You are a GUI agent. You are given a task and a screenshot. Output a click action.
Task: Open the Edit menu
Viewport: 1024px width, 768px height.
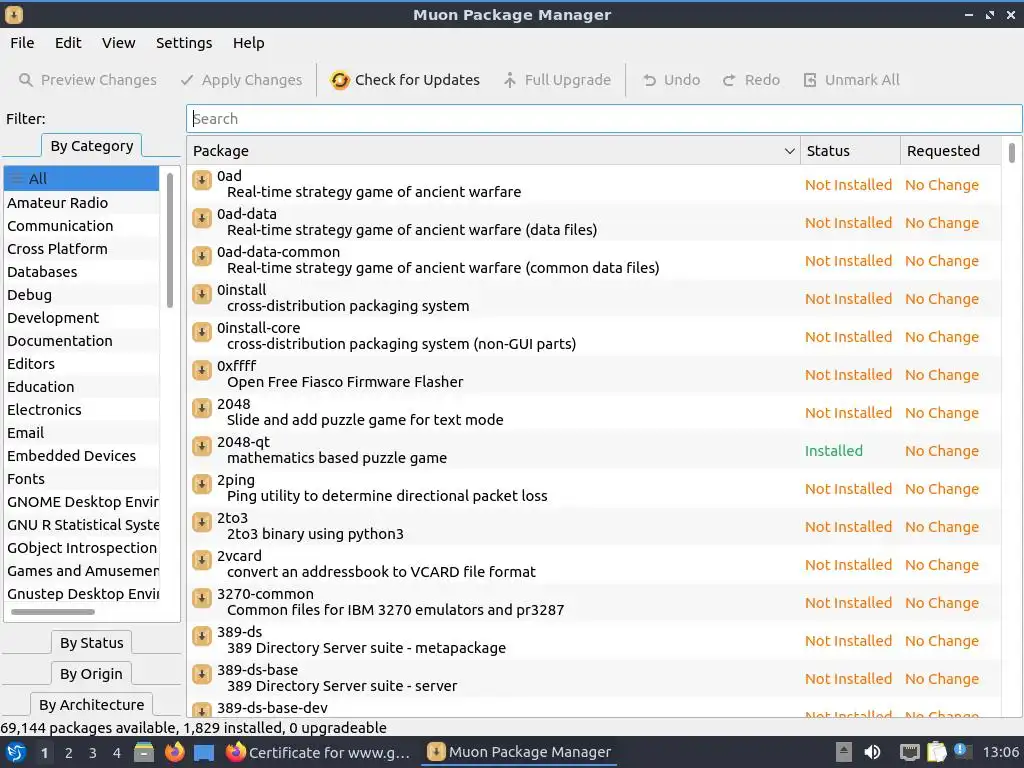[68, 42]
